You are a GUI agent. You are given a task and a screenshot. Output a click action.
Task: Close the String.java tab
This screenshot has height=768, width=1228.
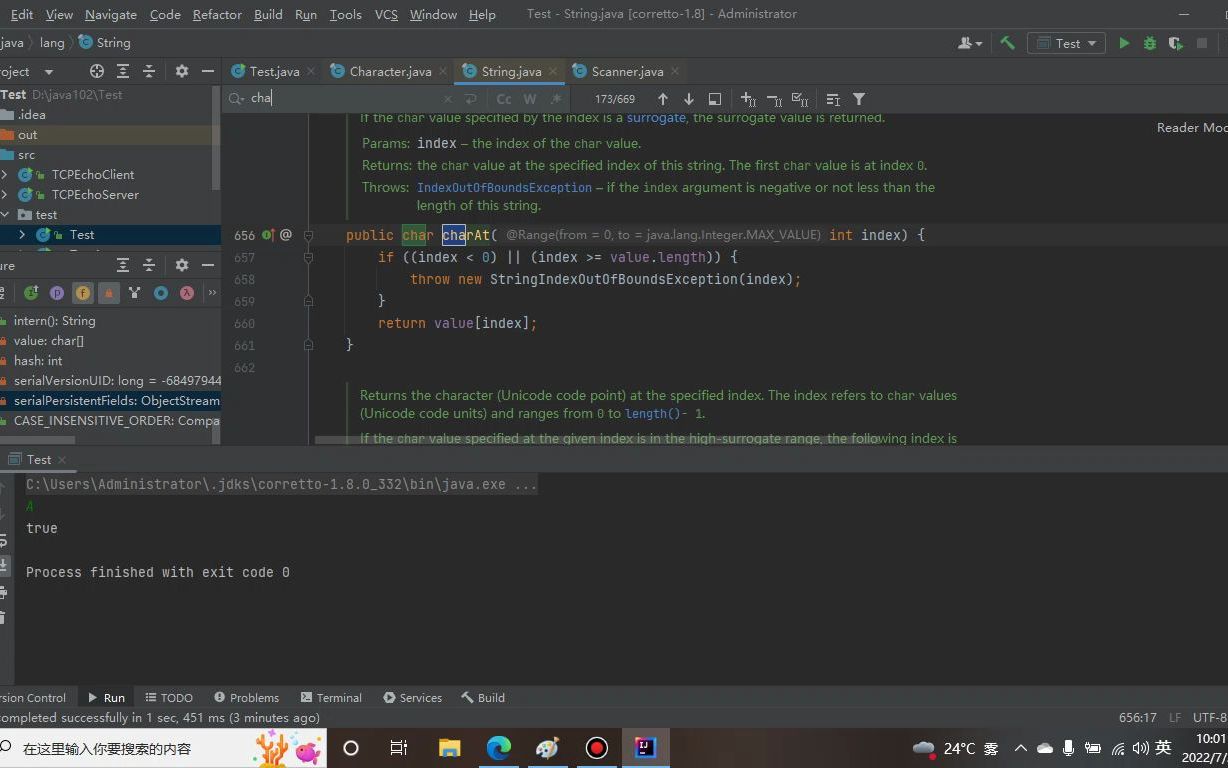click(552, 72)
